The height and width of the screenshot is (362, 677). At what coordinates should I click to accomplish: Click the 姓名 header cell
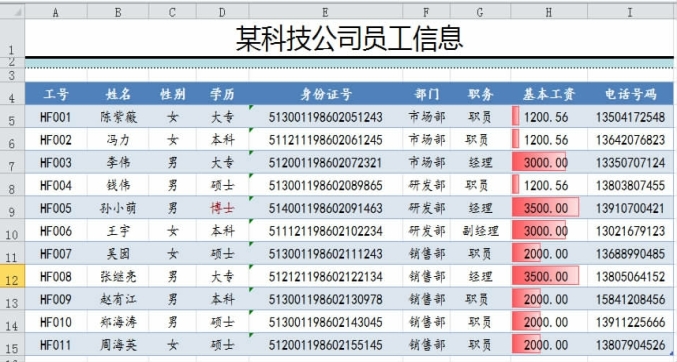pos(118,94)
